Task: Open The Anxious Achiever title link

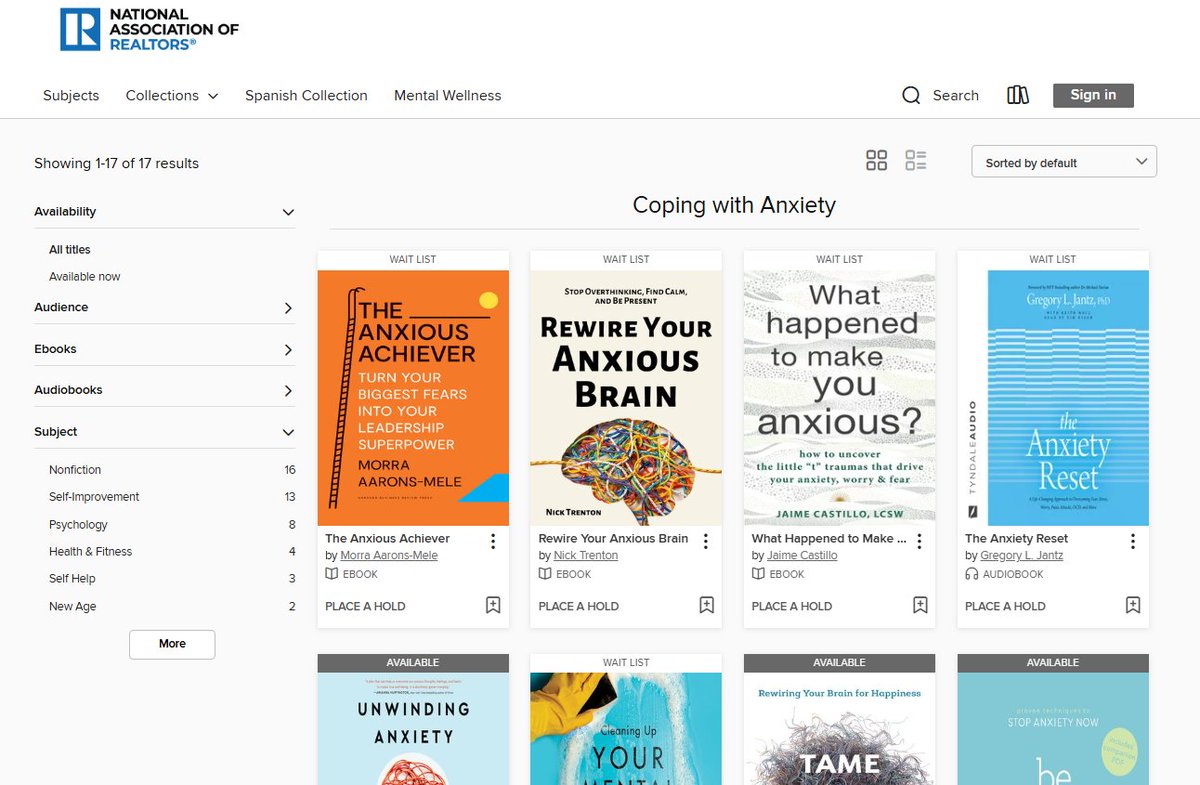Action: (388, 539)
